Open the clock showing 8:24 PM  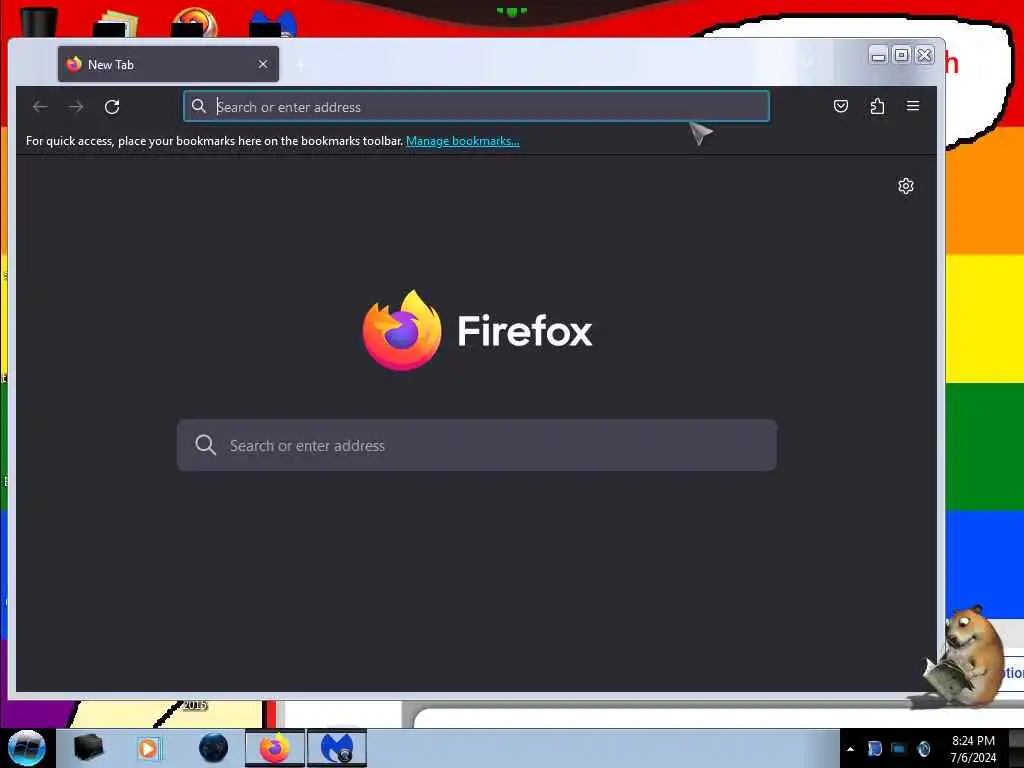tap(973, 749)
